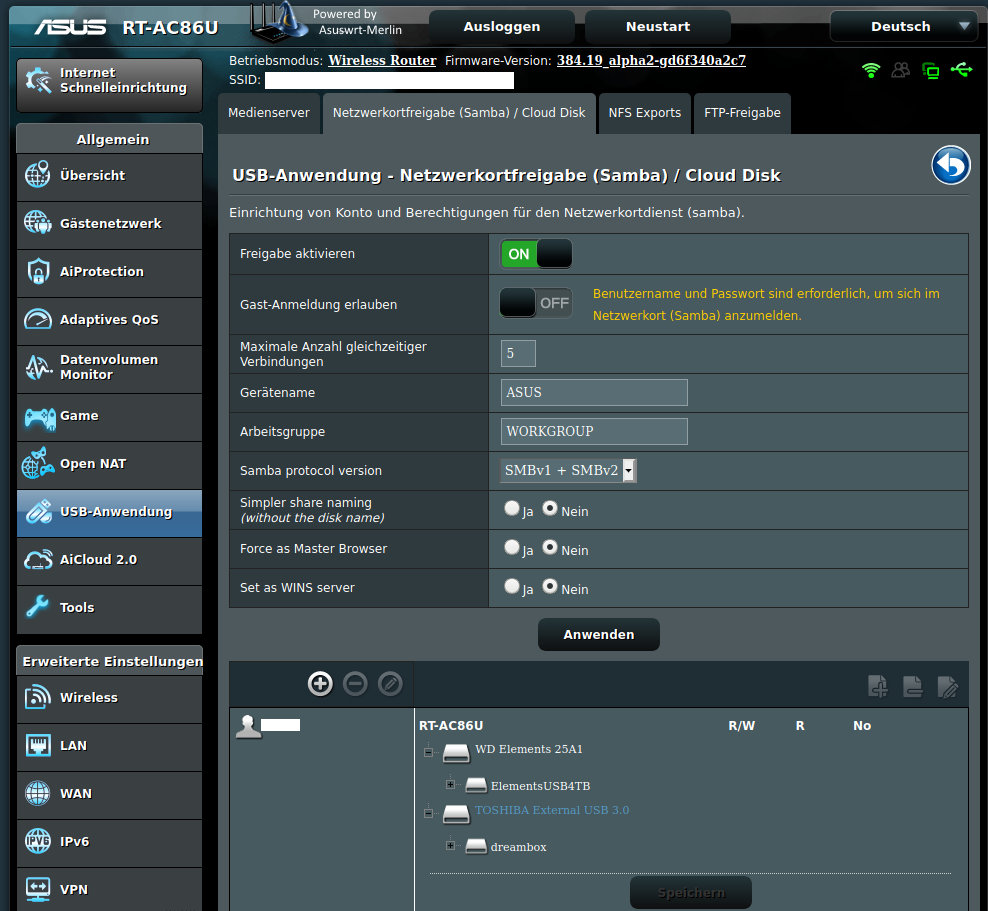Open the Deutsch language dropdown
The width and height of the screenshot is (988, 911).
pyautogui.click(x=904, y=27)
